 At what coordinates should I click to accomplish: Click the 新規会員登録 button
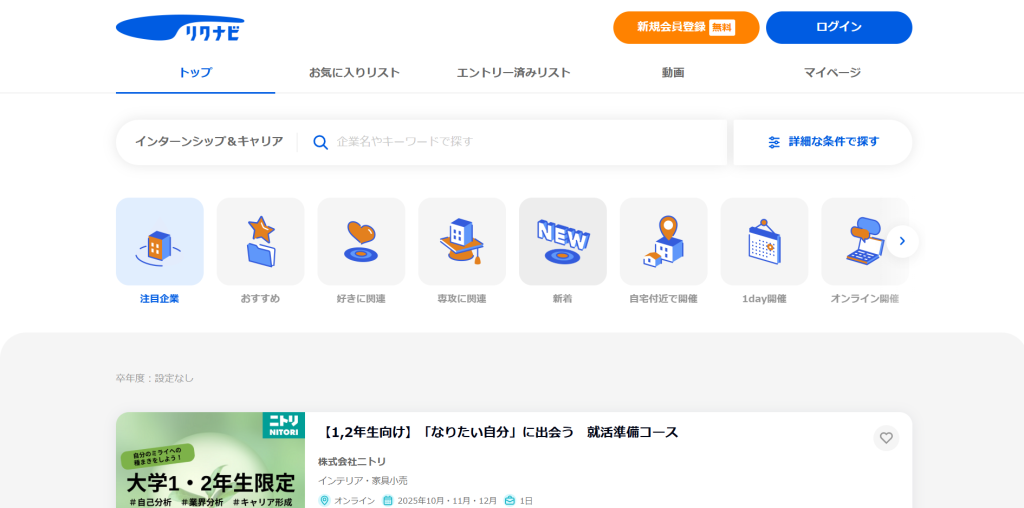[686, 27]
